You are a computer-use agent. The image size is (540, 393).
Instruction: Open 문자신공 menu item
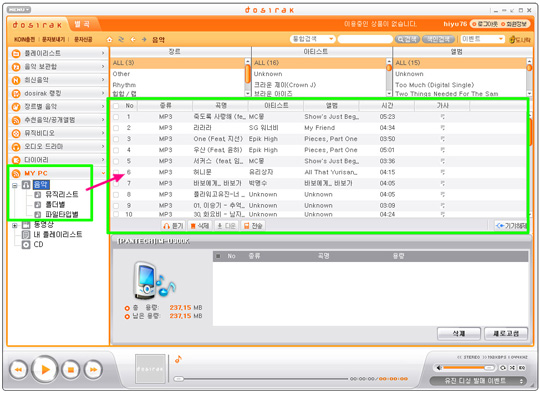coord(83,40)
